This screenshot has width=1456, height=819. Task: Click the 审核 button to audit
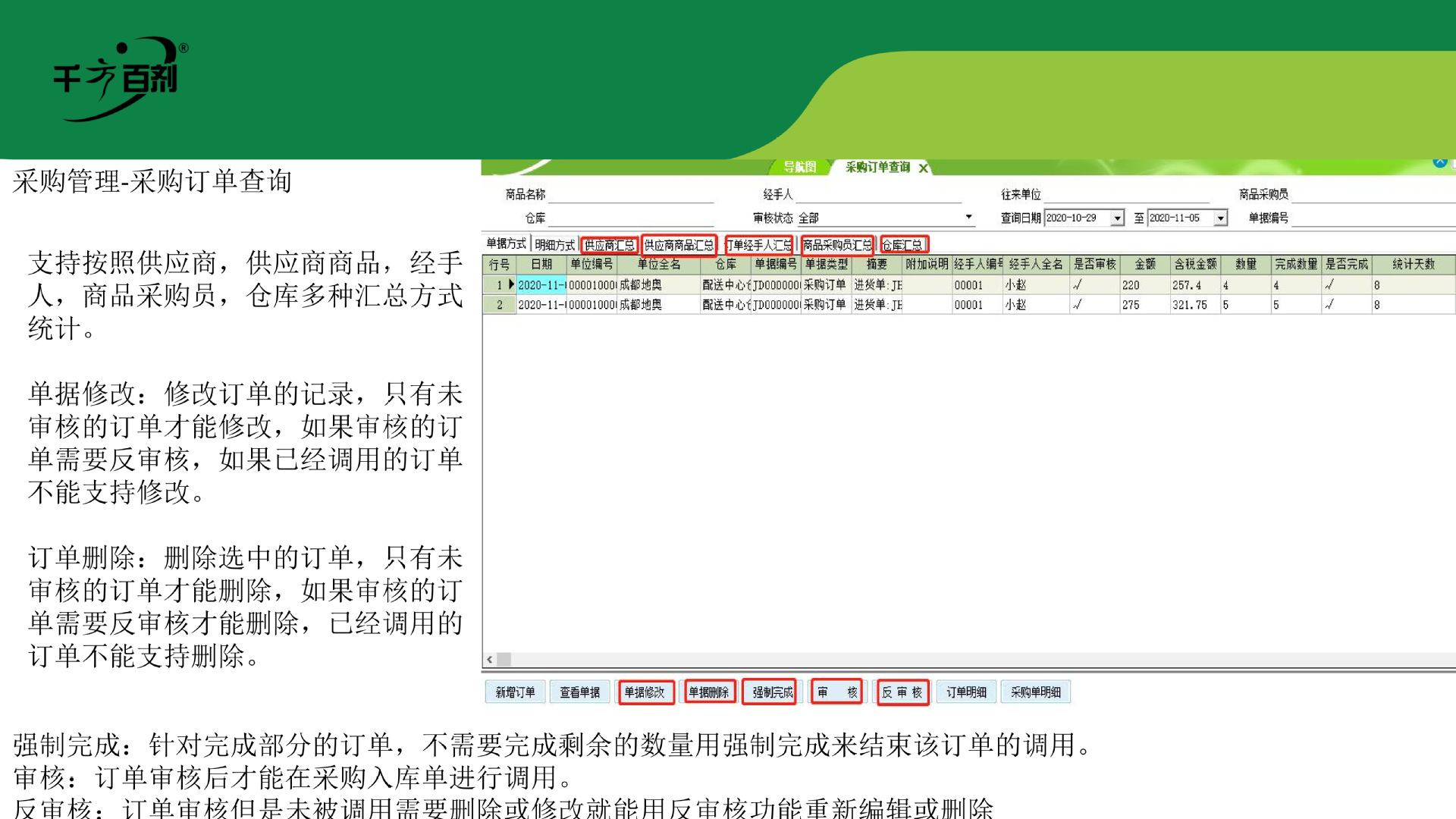(836, 692)
